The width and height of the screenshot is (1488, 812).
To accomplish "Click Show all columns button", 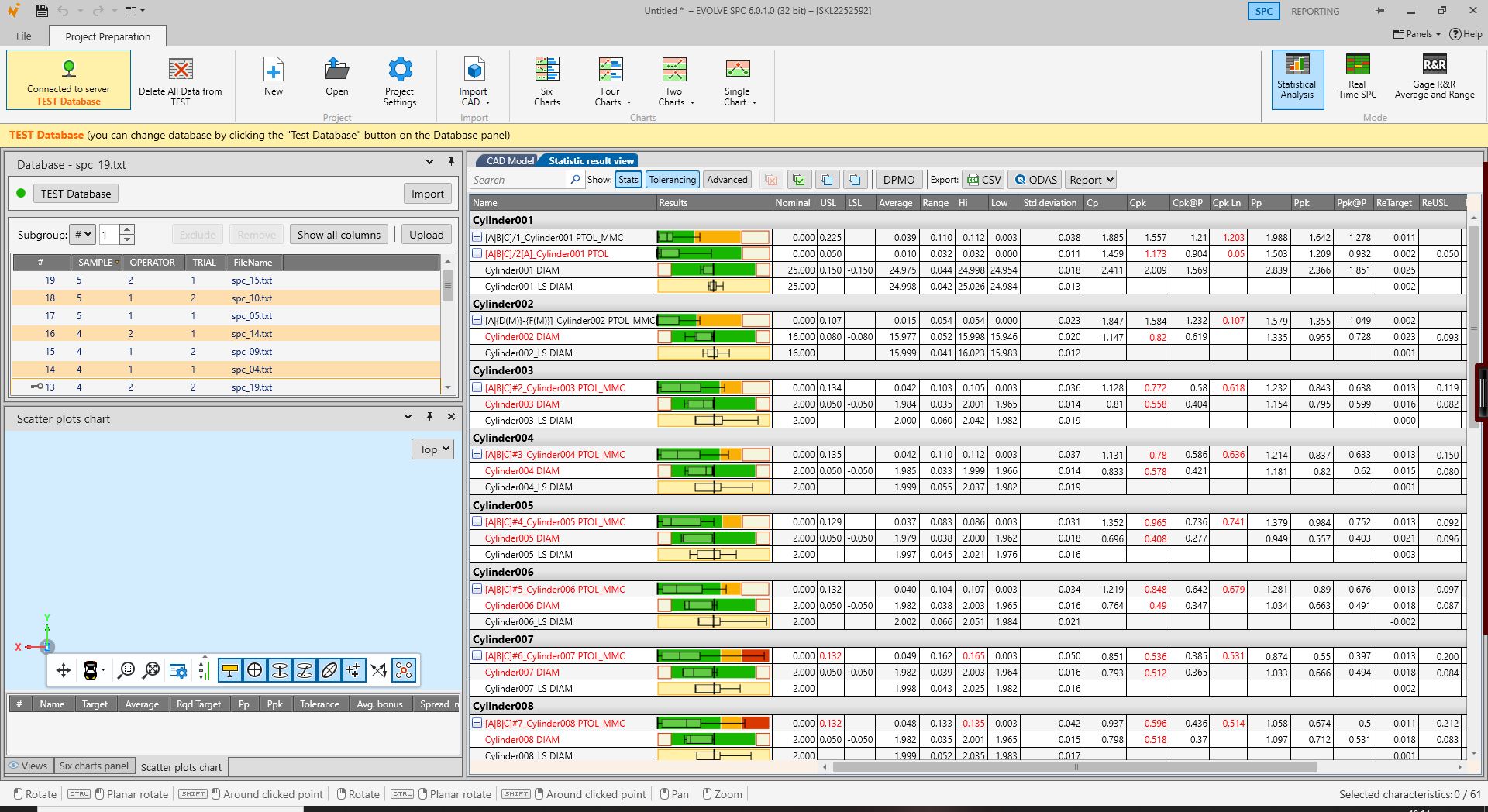I will [339, 235].
